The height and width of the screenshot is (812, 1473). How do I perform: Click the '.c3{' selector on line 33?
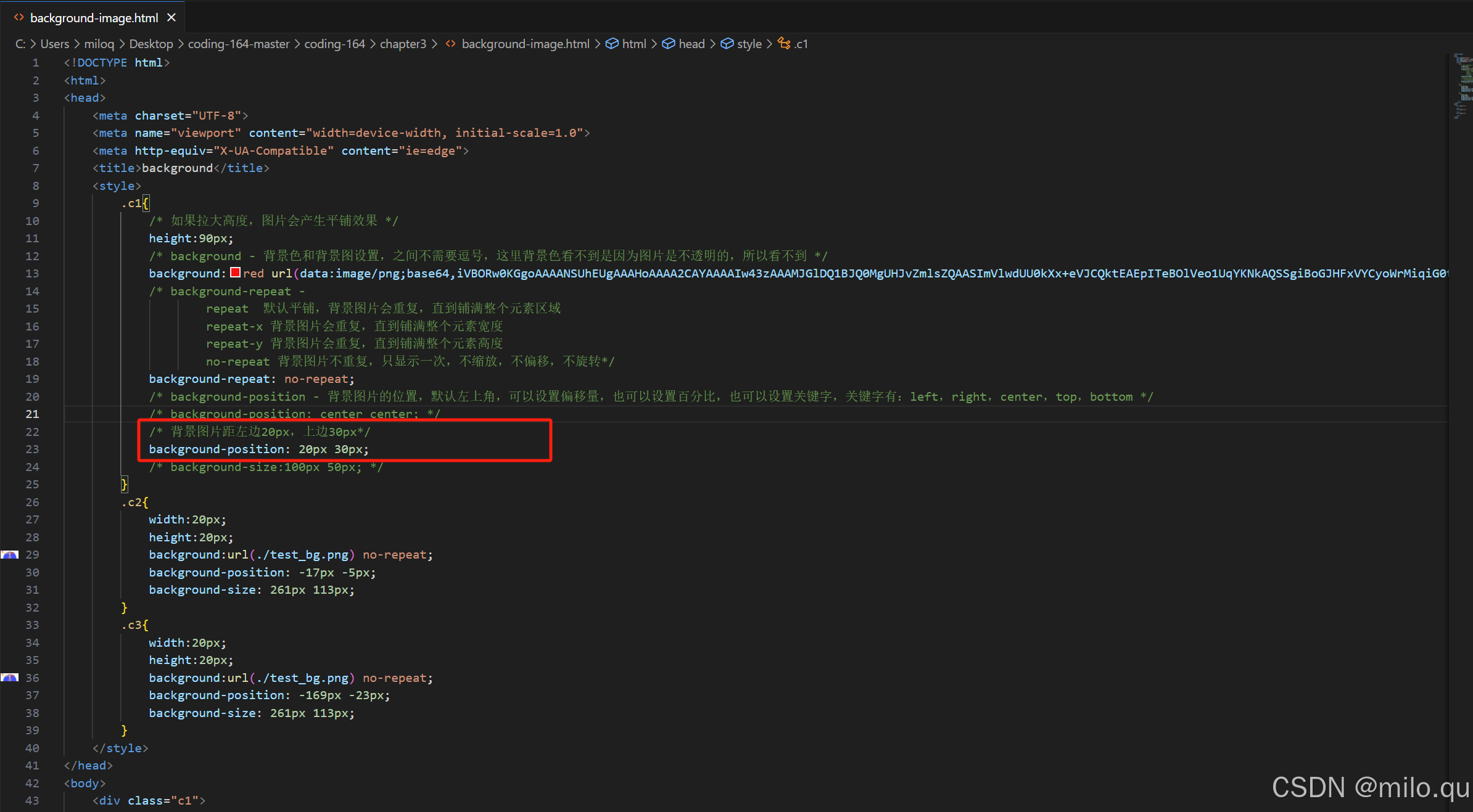click(135, 625)
